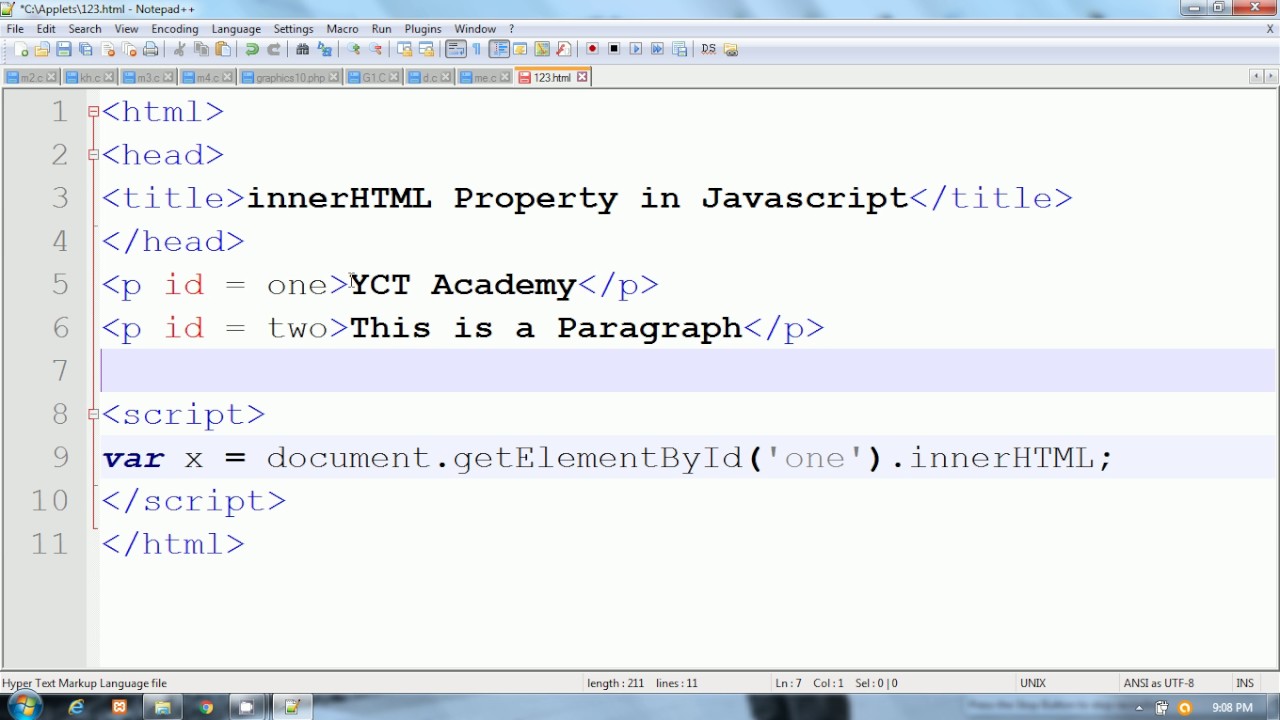Image resolution: width=1280 pixels, height=720 pixels.
Task: Open the Windows Start menu
Action: point(24,707)
